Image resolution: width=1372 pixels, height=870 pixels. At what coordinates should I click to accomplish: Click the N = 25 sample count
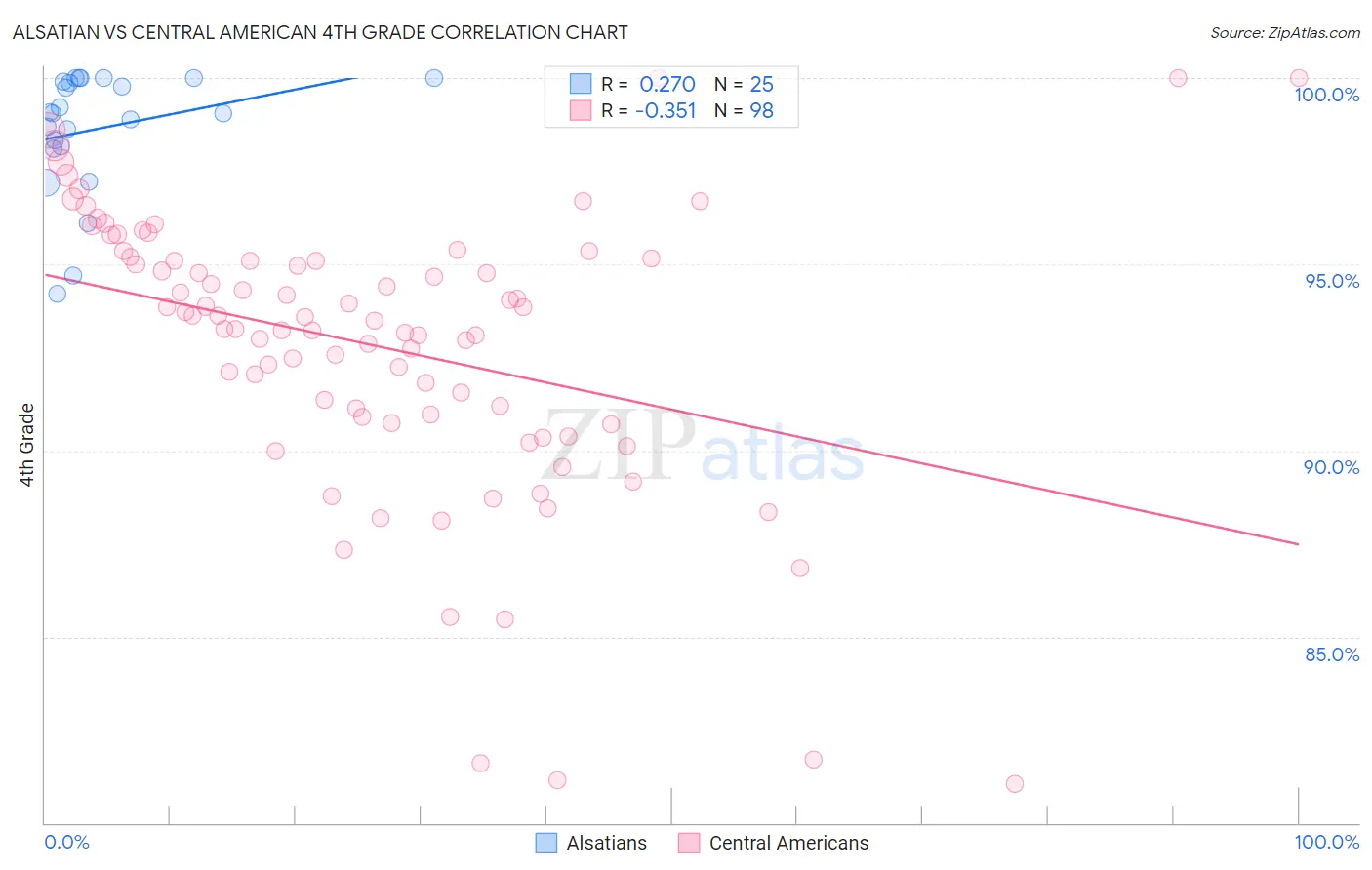pos(744,84)
